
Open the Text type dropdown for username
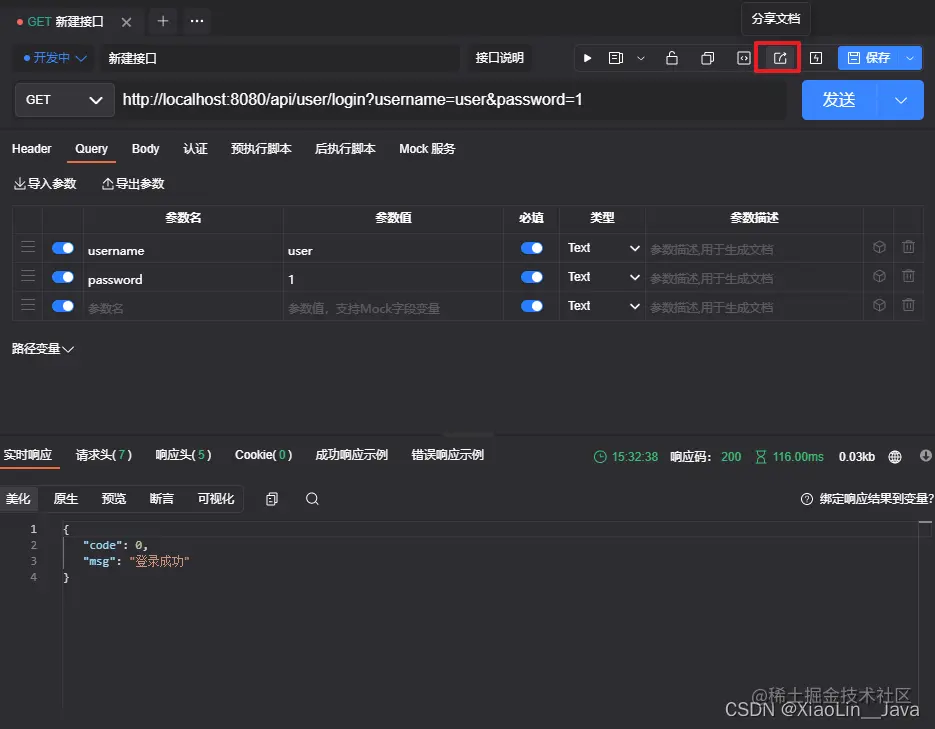[x=602, y=248]
